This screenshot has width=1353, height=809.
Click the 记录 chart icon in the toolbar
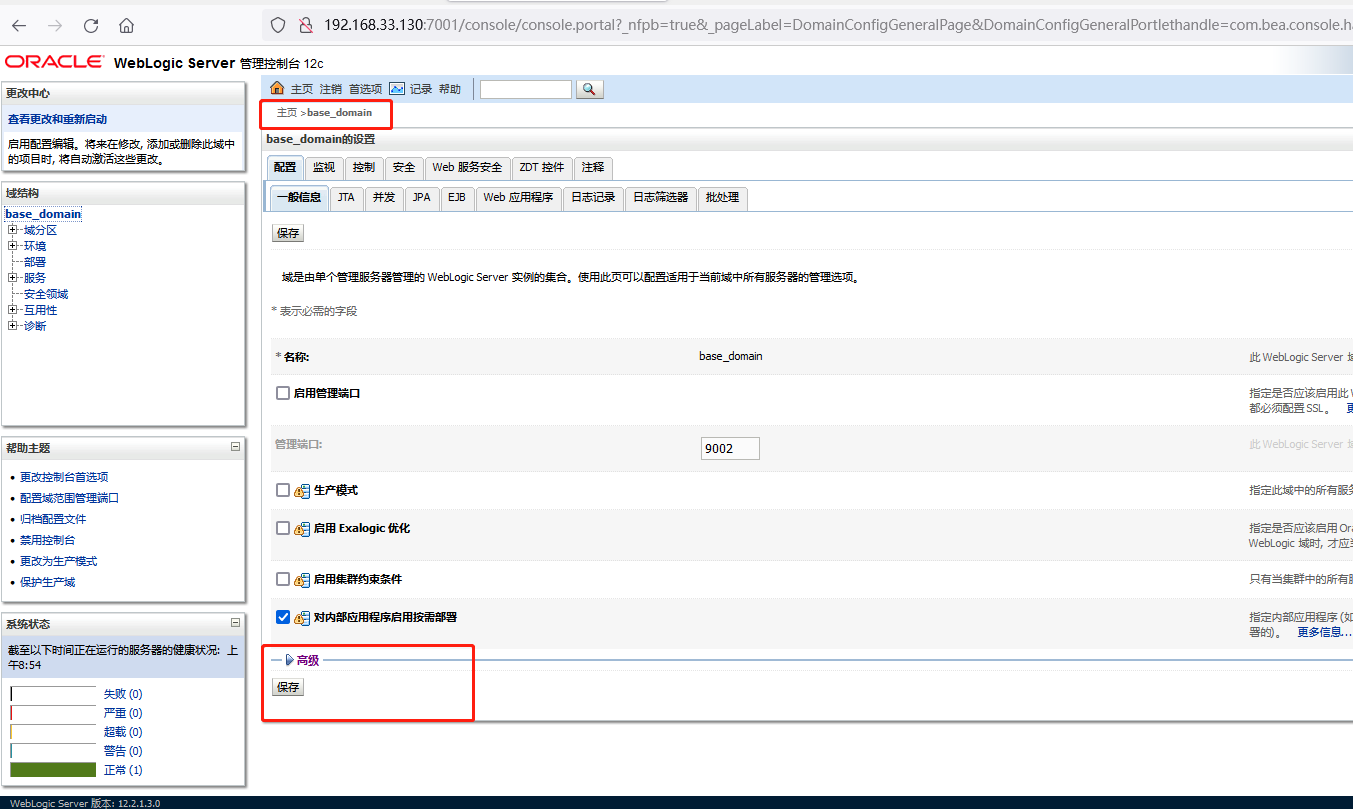coord(397,89)
